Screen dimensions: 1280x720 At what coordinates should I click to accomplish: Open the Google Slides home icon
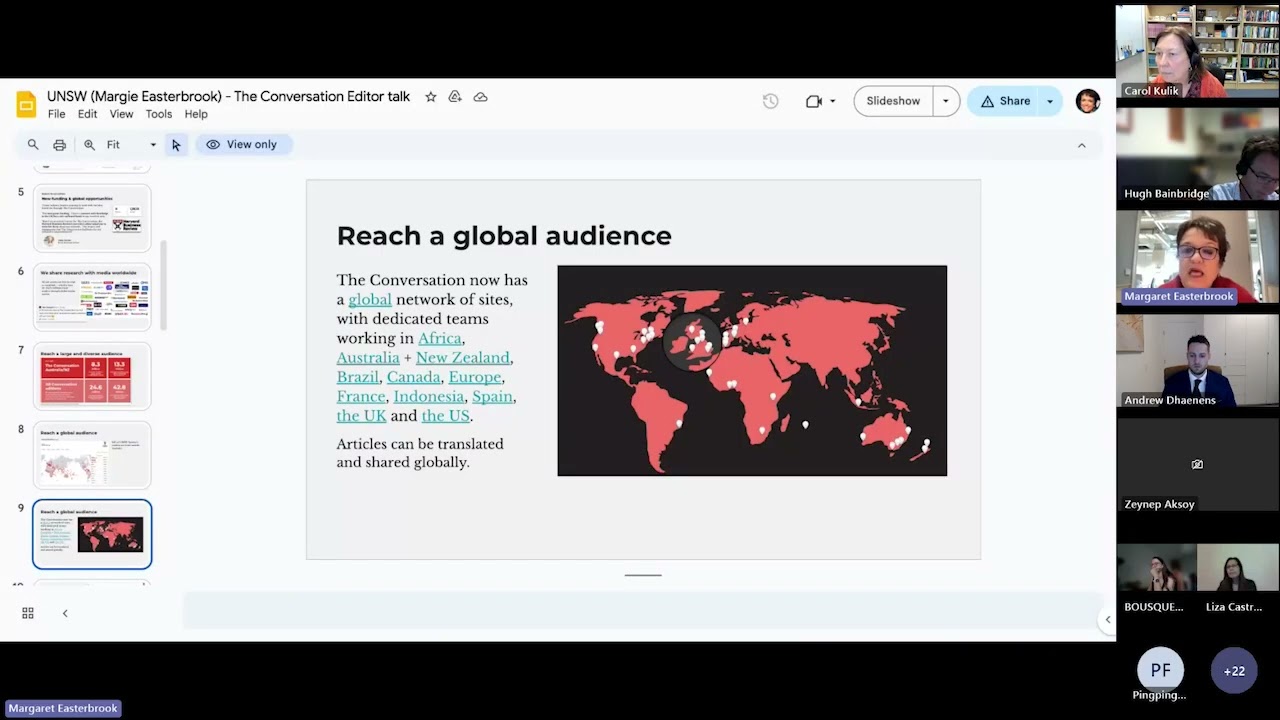(26, 104)
